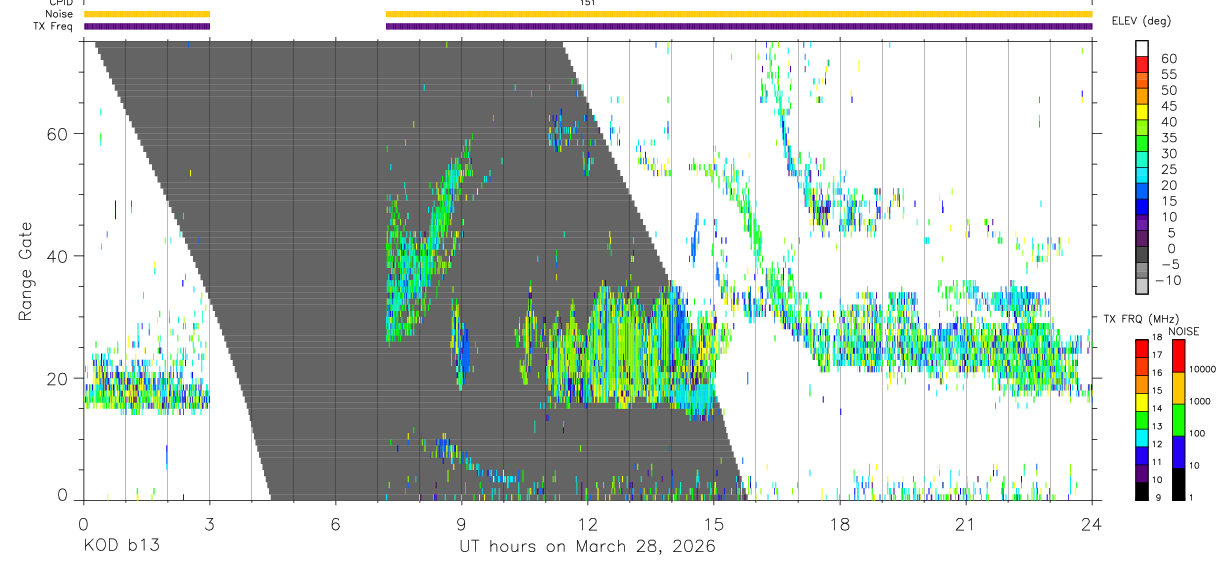Click the 'KOD b13' radar beam label
Image resolution: width=1228 pixels, height=567 pixels.
121,547
